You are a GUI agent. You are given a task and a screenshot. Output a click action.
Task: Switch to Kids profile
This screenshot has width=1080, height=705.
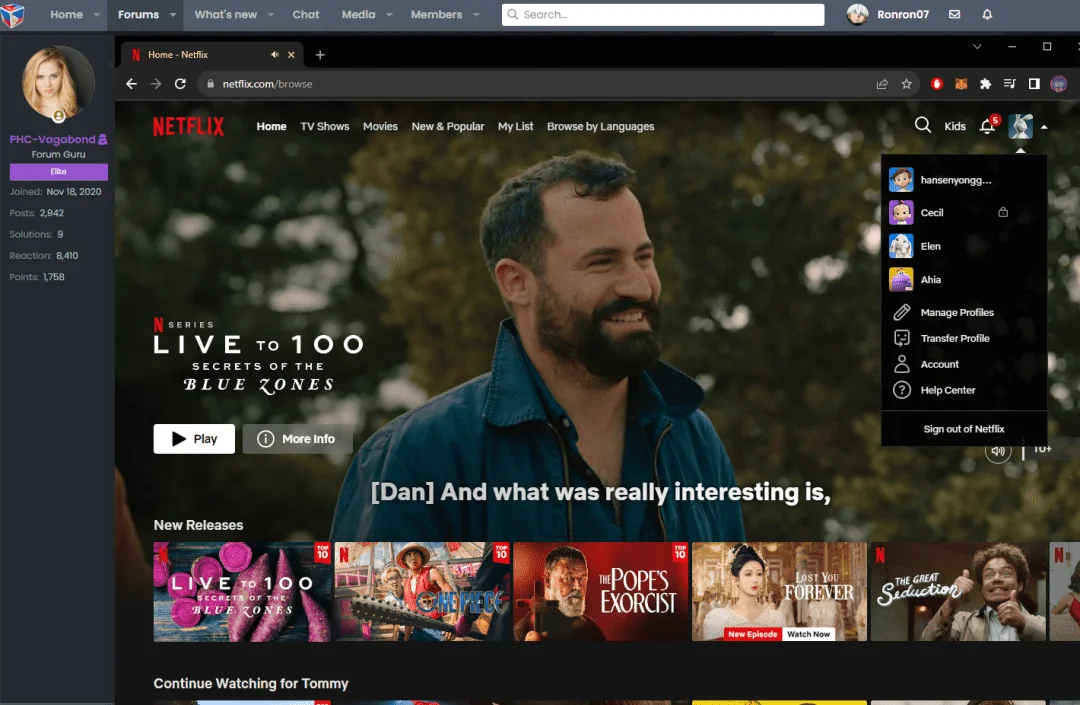click(x=955, y=126)
